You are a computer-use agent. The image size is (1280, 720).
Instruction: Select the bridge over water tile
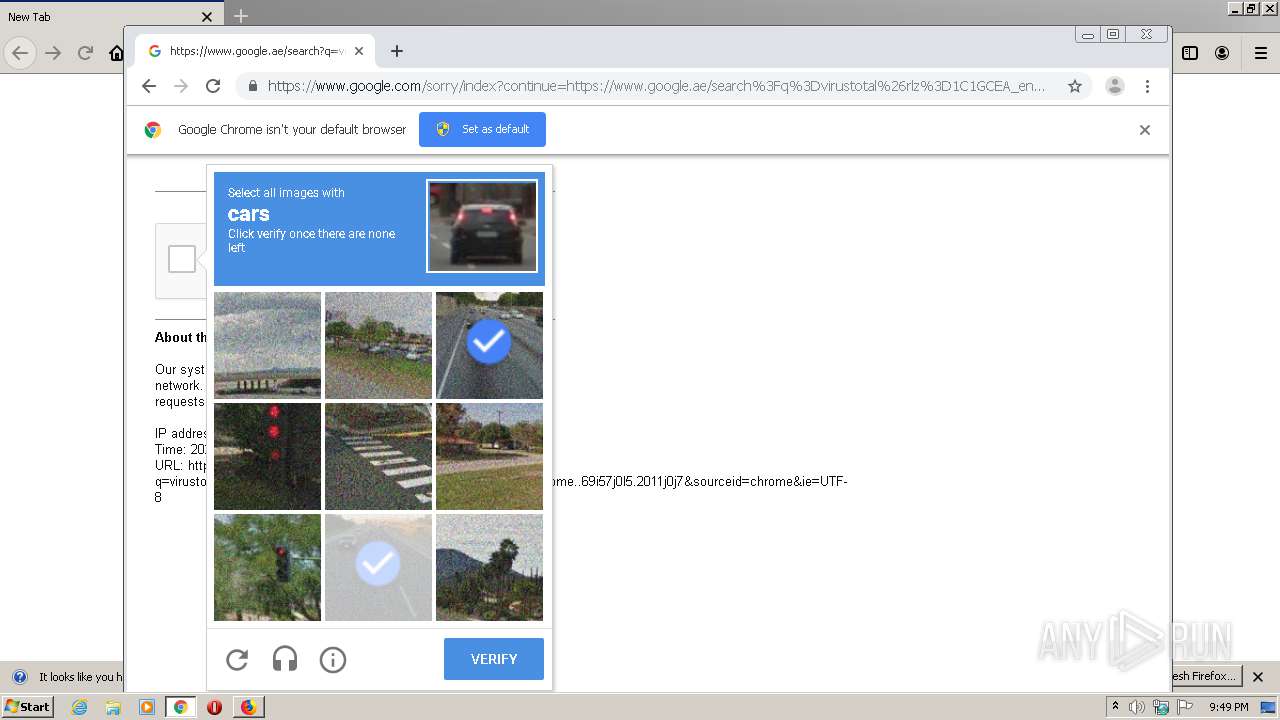click(267, 345)
